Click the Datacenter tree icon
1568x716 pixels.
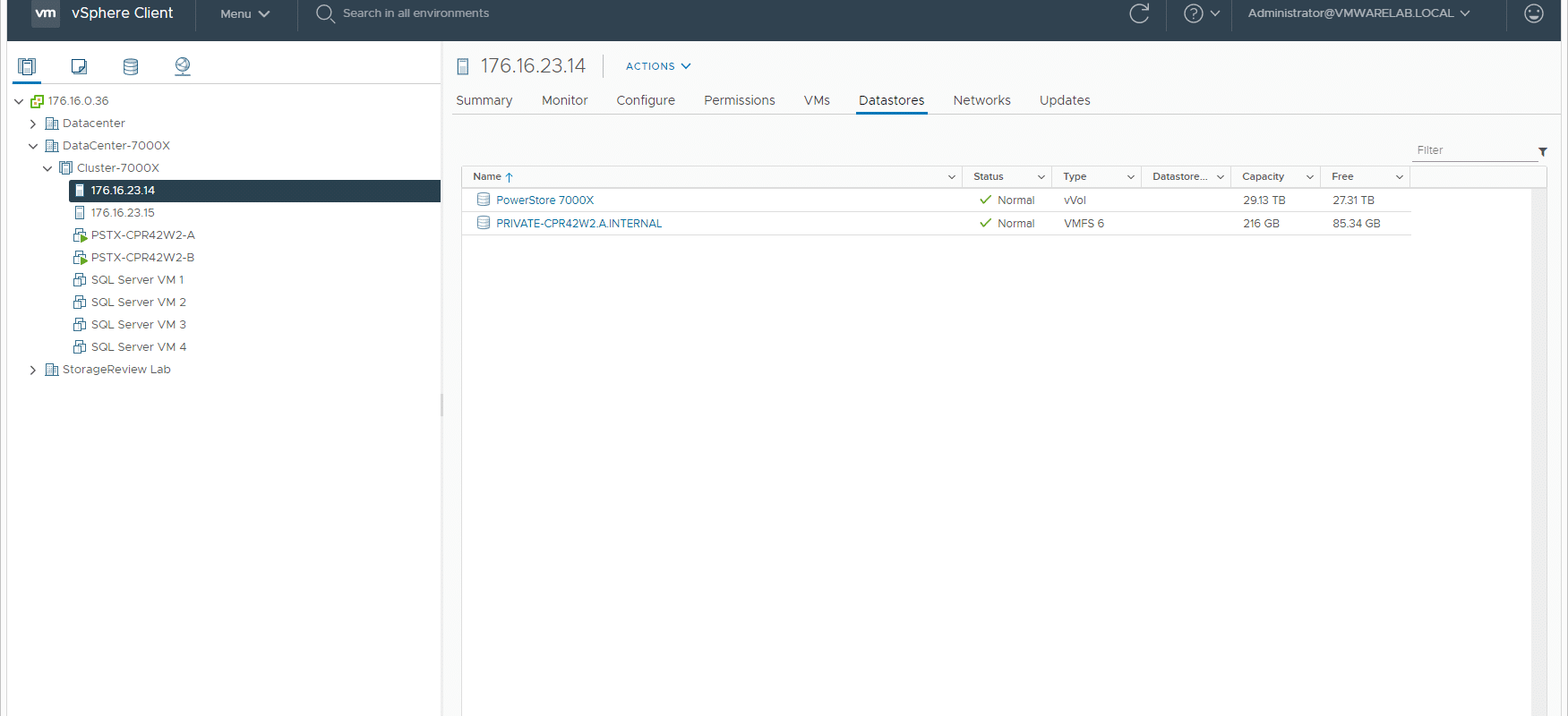click(x=52, y=124)
